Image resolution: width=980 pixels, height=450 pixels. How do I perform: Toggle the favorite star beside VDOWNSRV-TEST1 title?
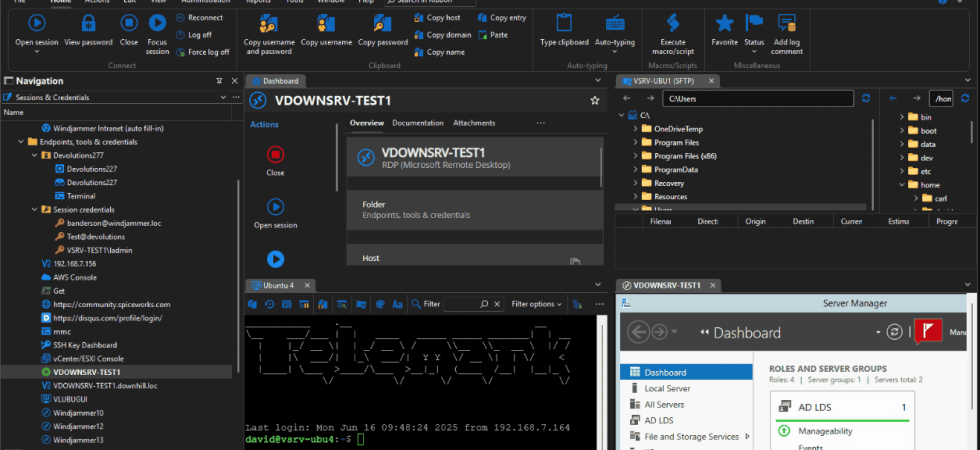[594, 101]
